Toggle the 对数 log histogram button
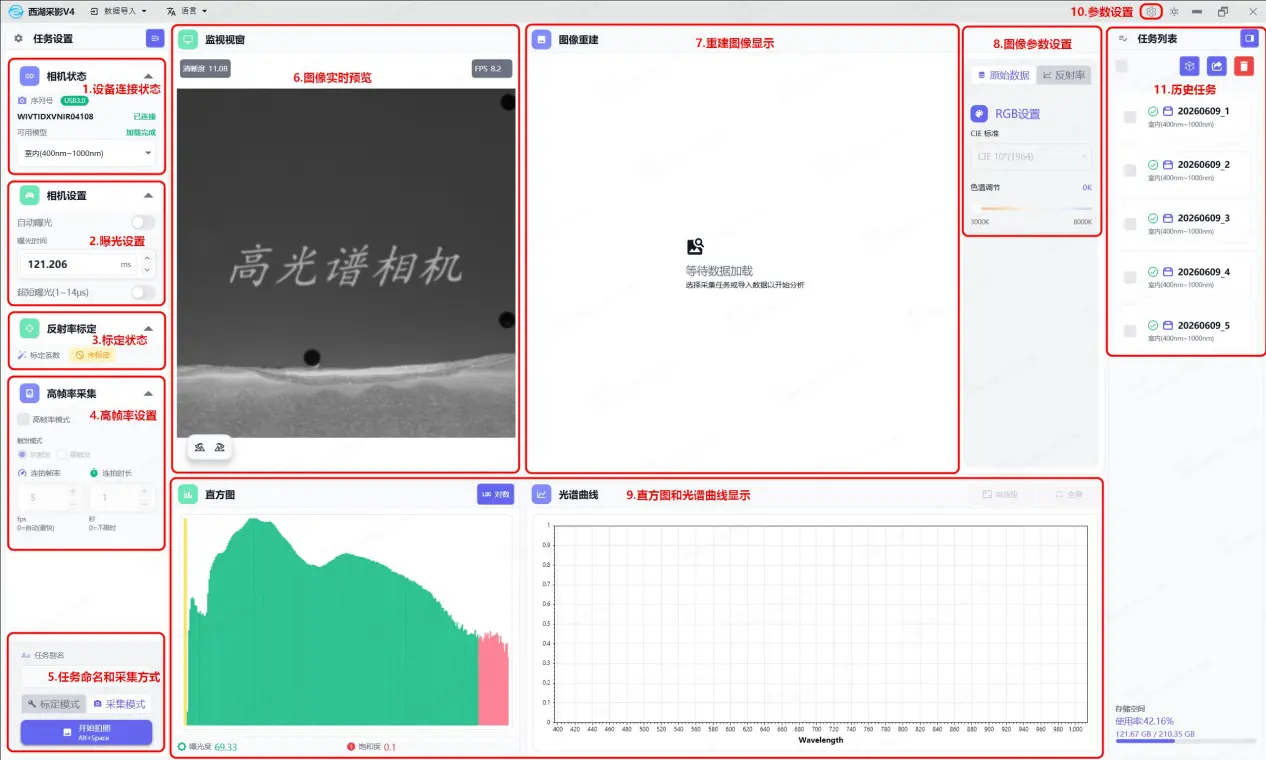 496,494
